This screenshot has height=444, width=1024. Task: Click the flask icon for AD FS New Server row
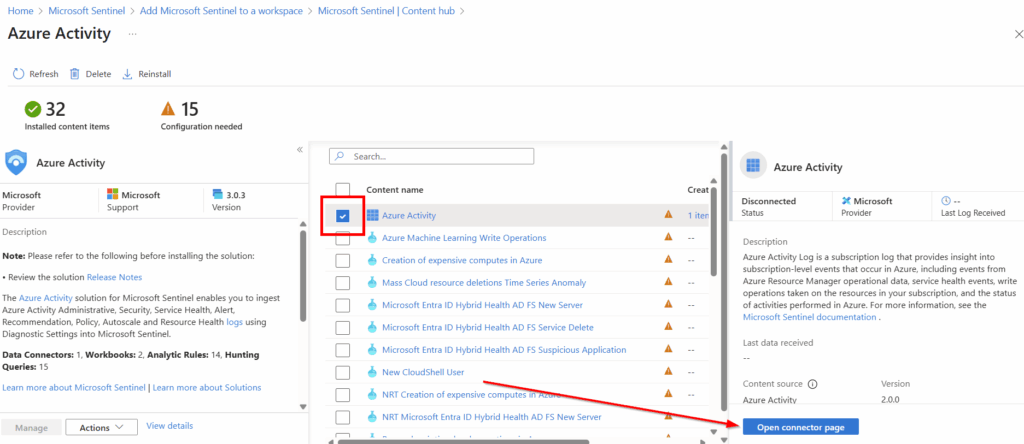point(373,305)
